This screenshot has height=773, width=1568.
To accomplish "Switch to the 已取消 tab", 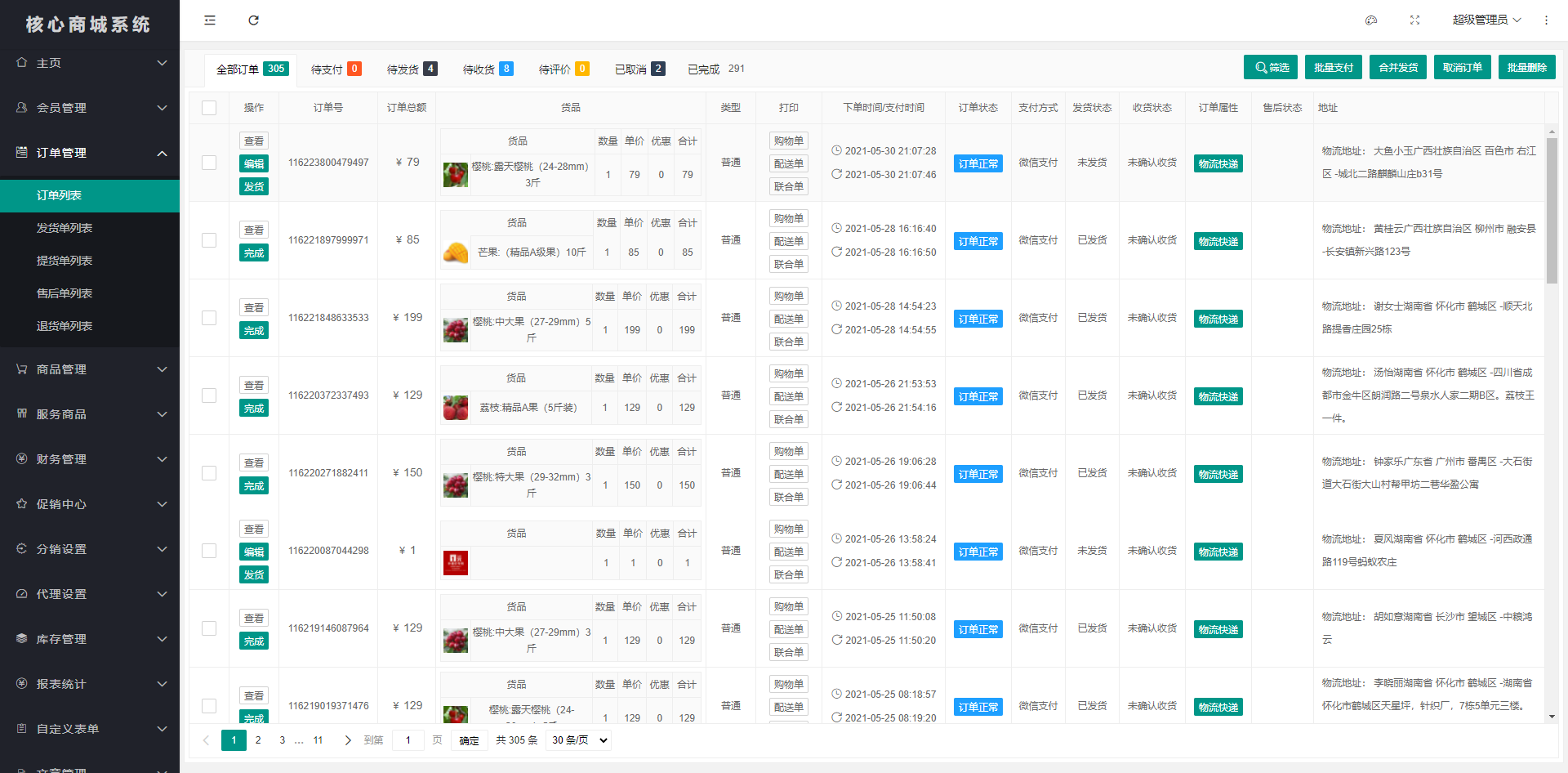I will coord(639,69).
